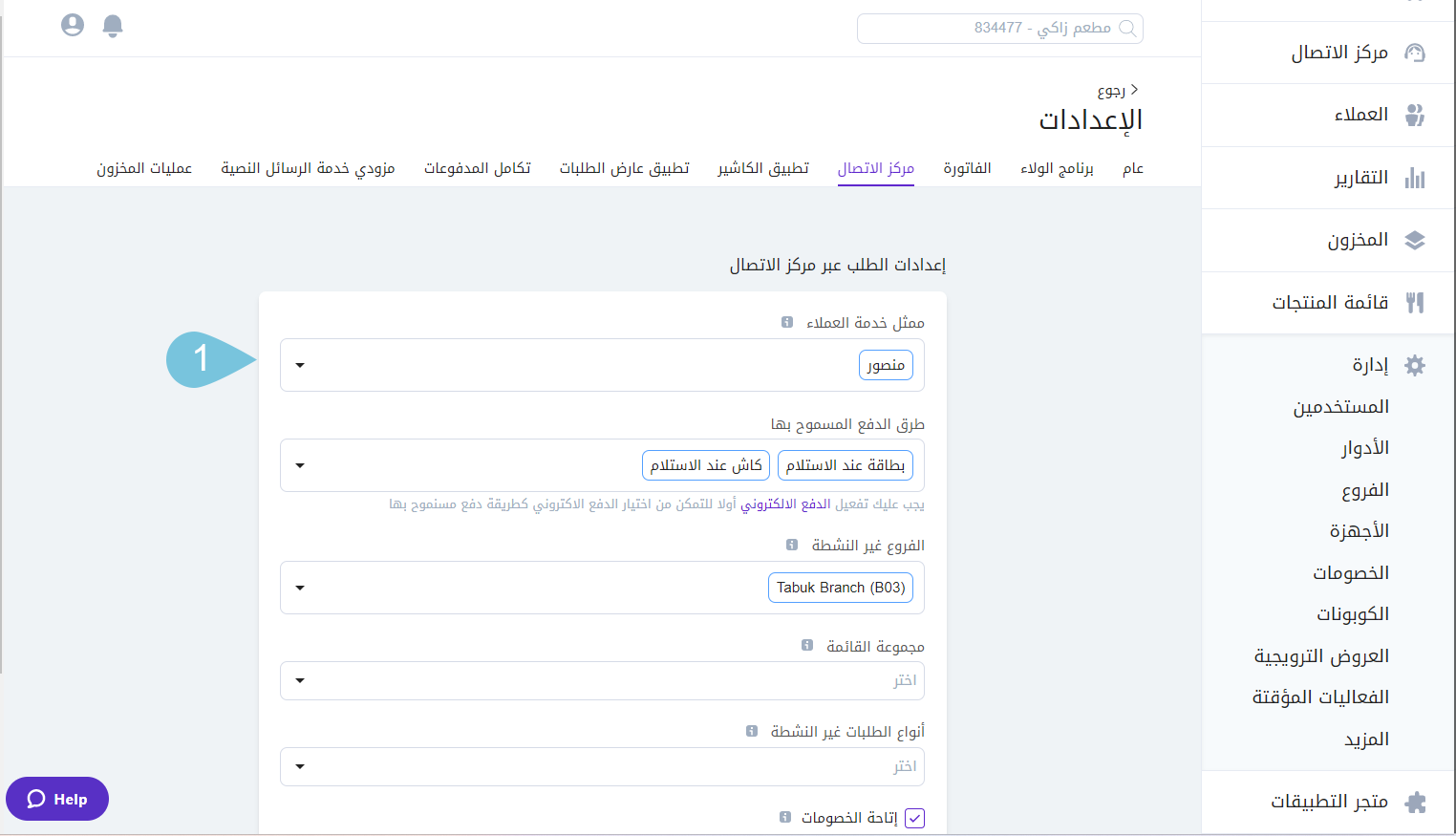Switch to the تطبيق الكاشير tab
1456x836 pixels.
(763, 168)
